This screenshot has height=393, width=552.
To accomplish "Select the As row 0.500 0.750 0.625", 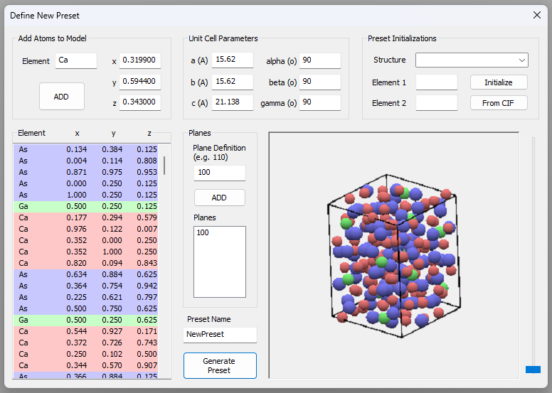I will (86, 308).
